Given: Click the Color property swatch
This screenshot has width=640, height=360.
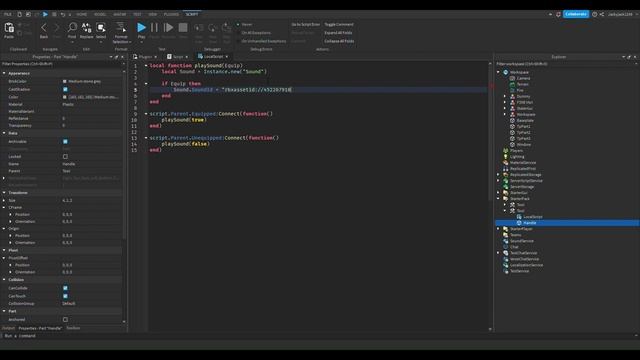Looking at the screenshot, I should (x=64, y=97).
